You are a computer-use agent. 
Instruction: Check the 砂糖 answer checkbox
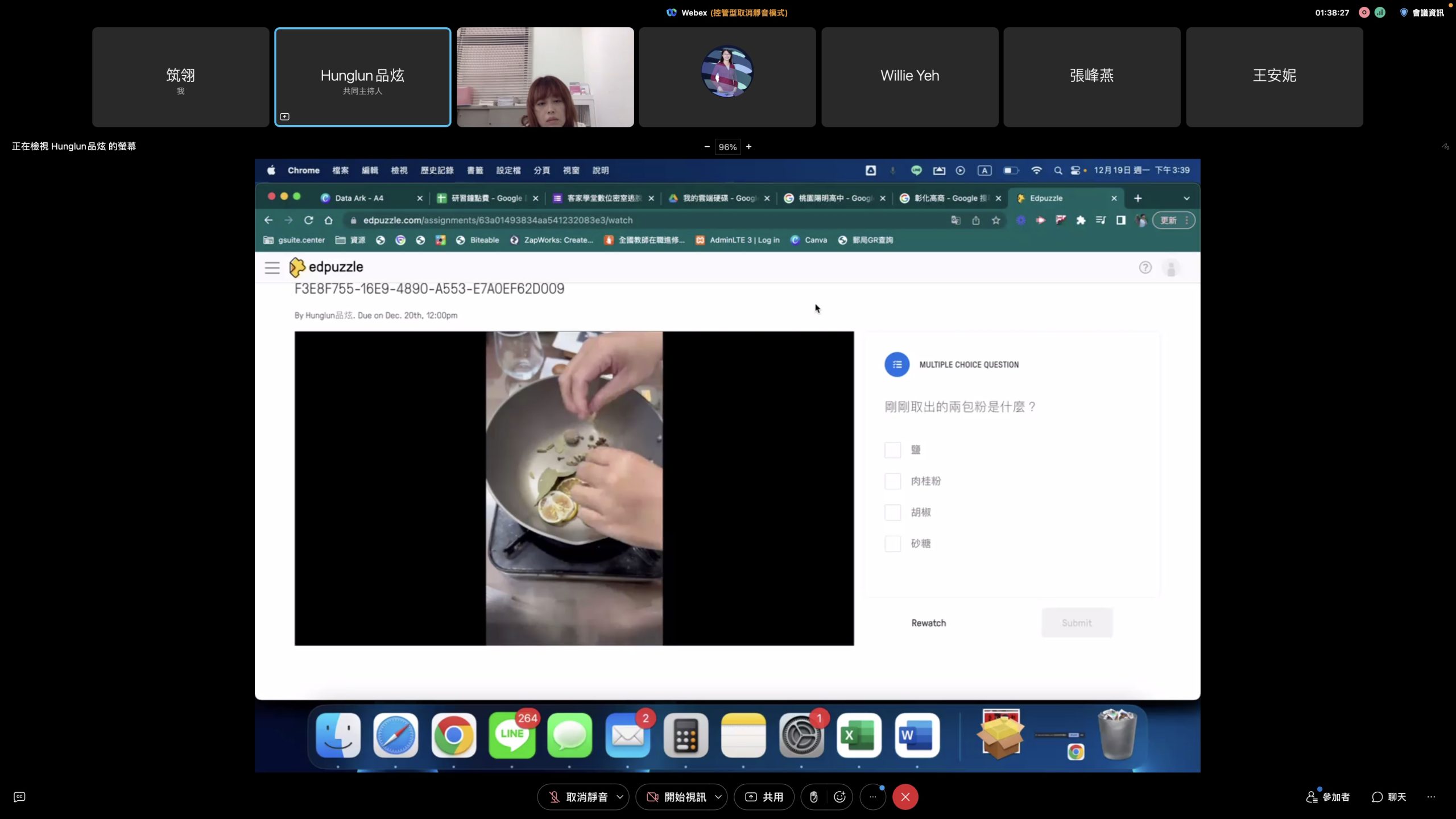tap(892, 544)
